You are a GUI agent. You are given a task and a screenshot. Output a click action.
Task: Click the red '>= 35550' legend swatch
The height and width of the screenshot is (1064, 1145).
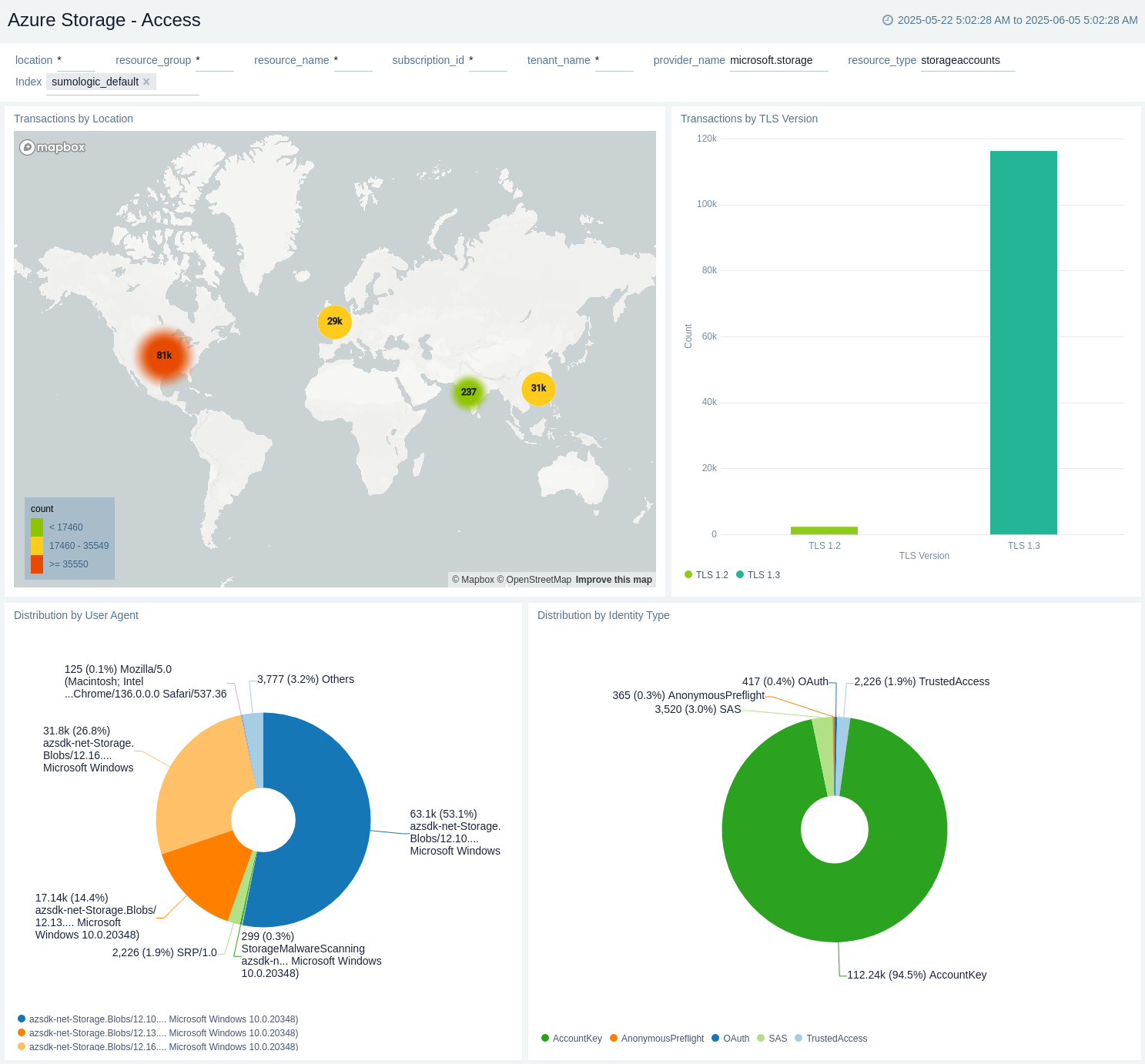pos(37,564)
